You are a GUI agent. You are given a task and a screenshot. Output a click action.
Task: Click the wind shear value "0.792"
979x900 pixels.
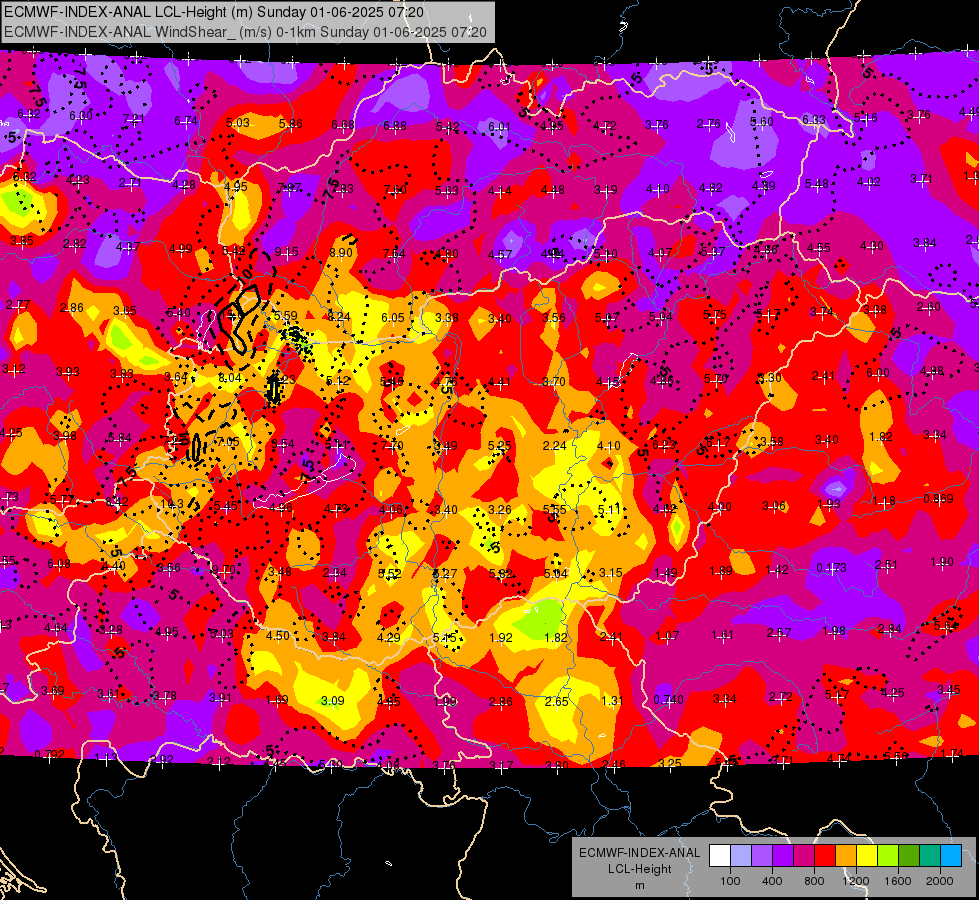(x=49, y=754)
